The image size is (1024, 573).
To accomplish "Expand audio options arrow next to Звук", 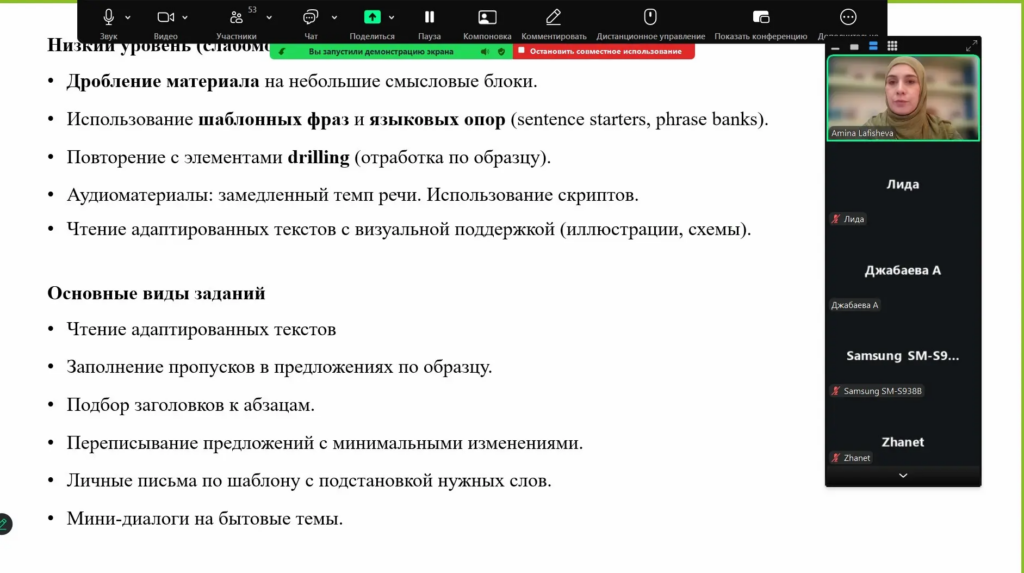I will [x=128, y=18].
